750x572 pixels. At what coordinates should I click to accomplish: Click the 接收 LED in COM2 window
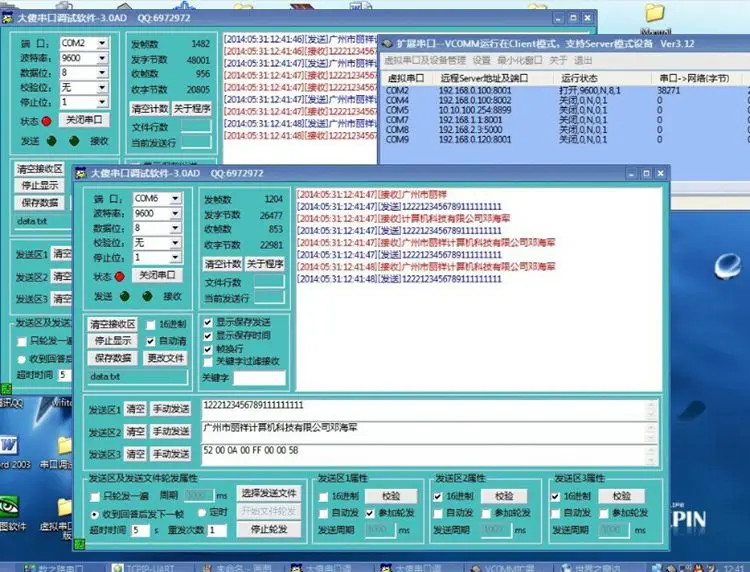[x=74, y=141]
